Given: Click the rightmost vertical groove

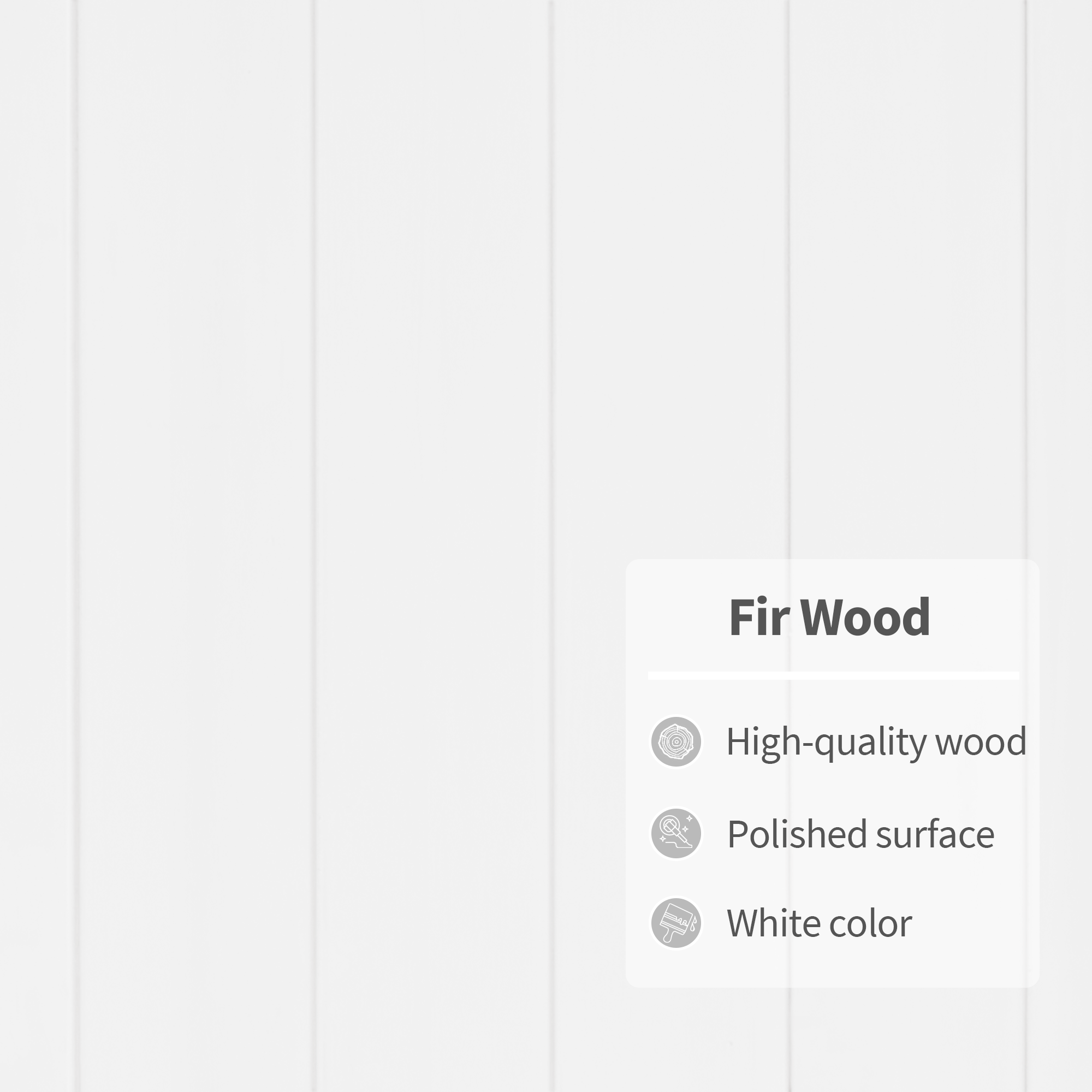Looking at the screenshot, I should point(1026,339).
